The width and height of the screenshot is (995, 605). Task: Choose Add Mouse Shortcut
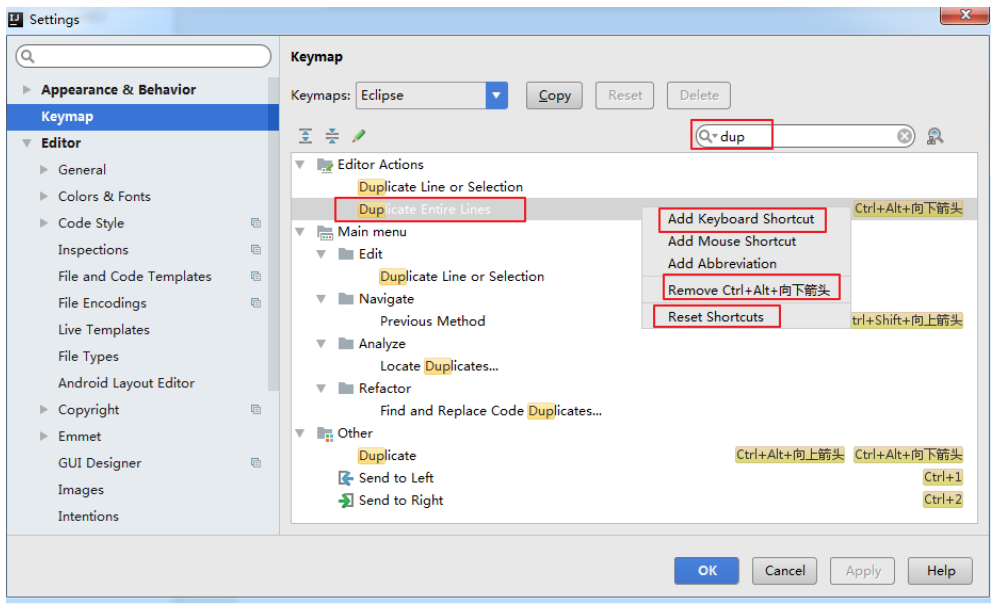pyautogui.click(x=732, y=241)
